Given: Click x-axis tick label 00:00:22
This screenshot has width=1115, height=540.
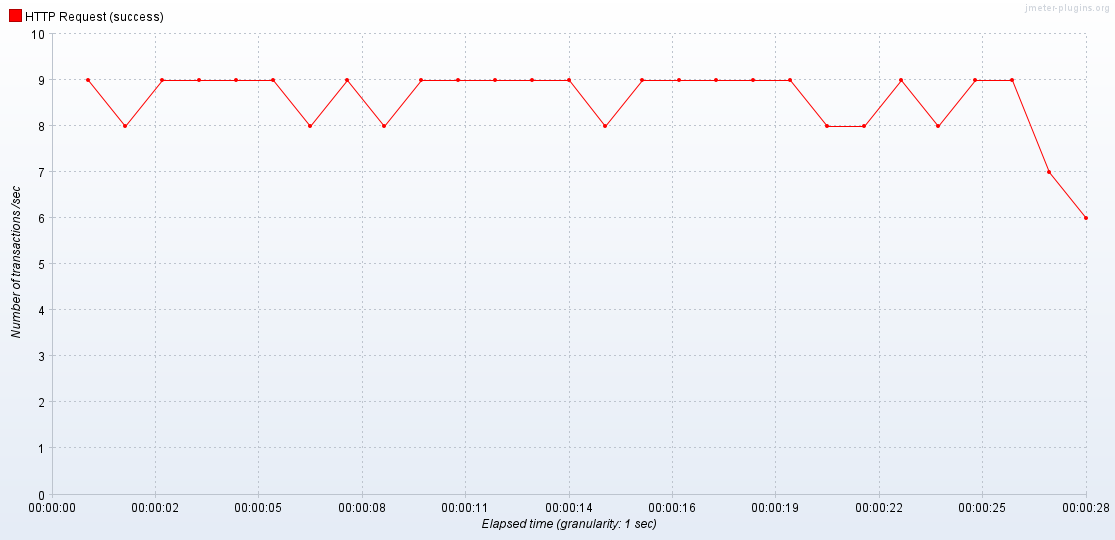Looking at the screenshot, I should [x=880, y=508].
